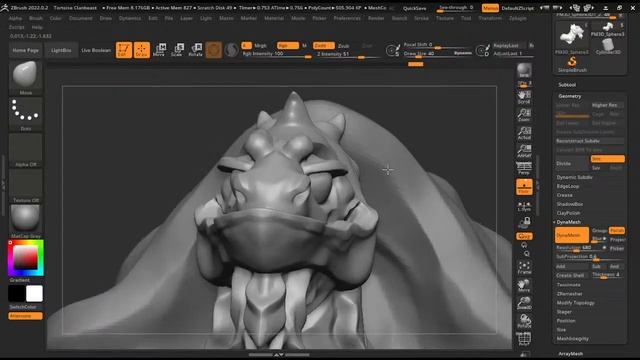Select the SimpleBrush tool
The width and height of the screenshot is (640, 360).
[x=572, y=64]
